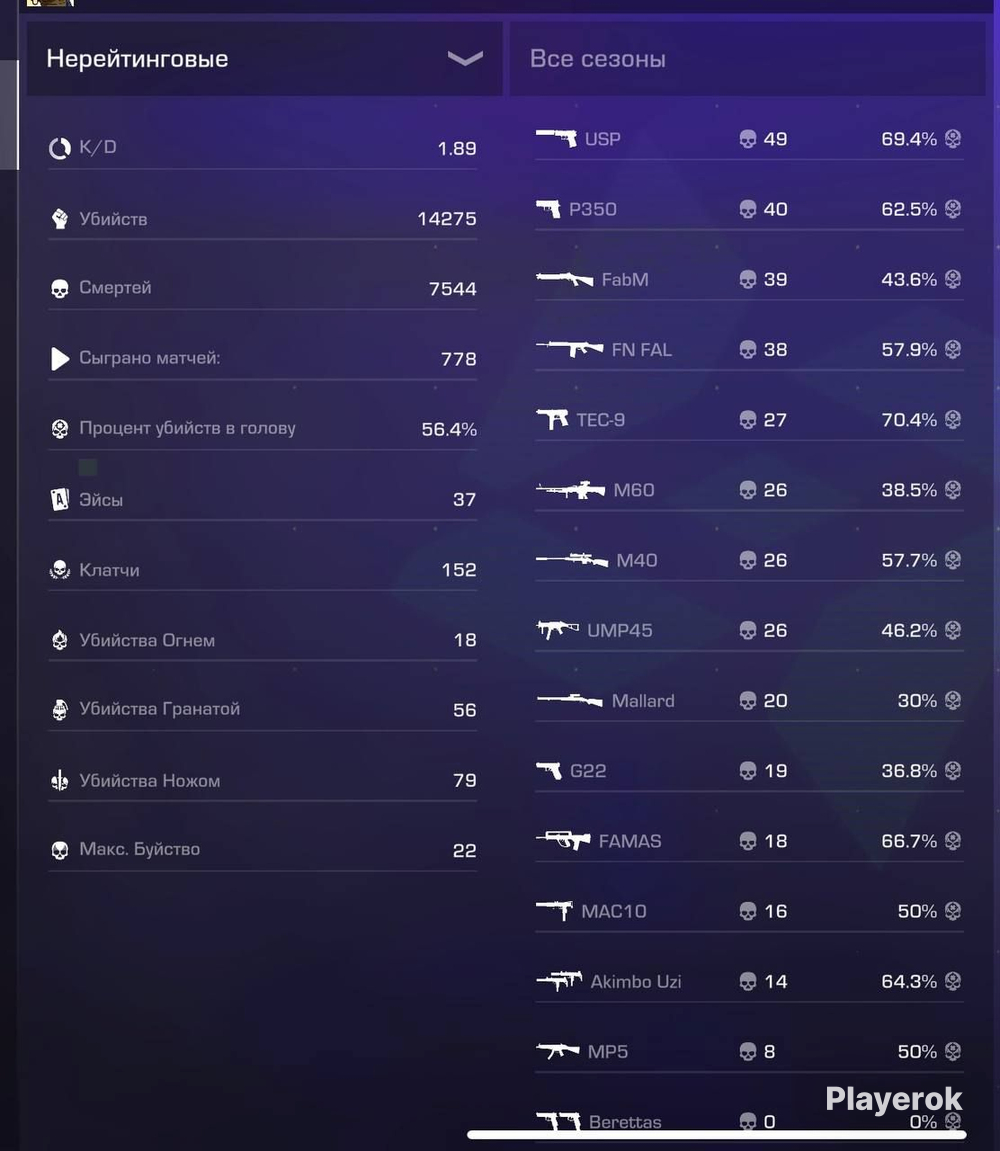Image resolution: width=1000 pixels, height=1151 pixels.
Task: Click the FabM shotgun icon
Action: (565, 279)
